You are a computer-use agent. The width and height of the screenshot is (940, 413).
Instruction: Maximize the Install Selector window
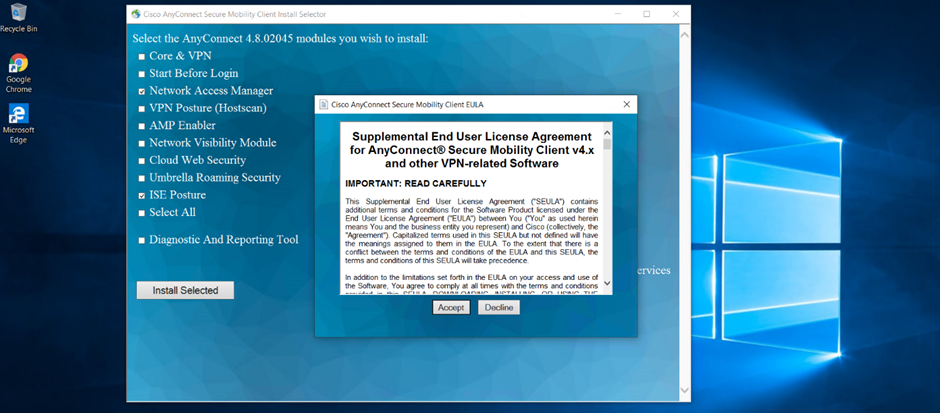tap(647, 14)
